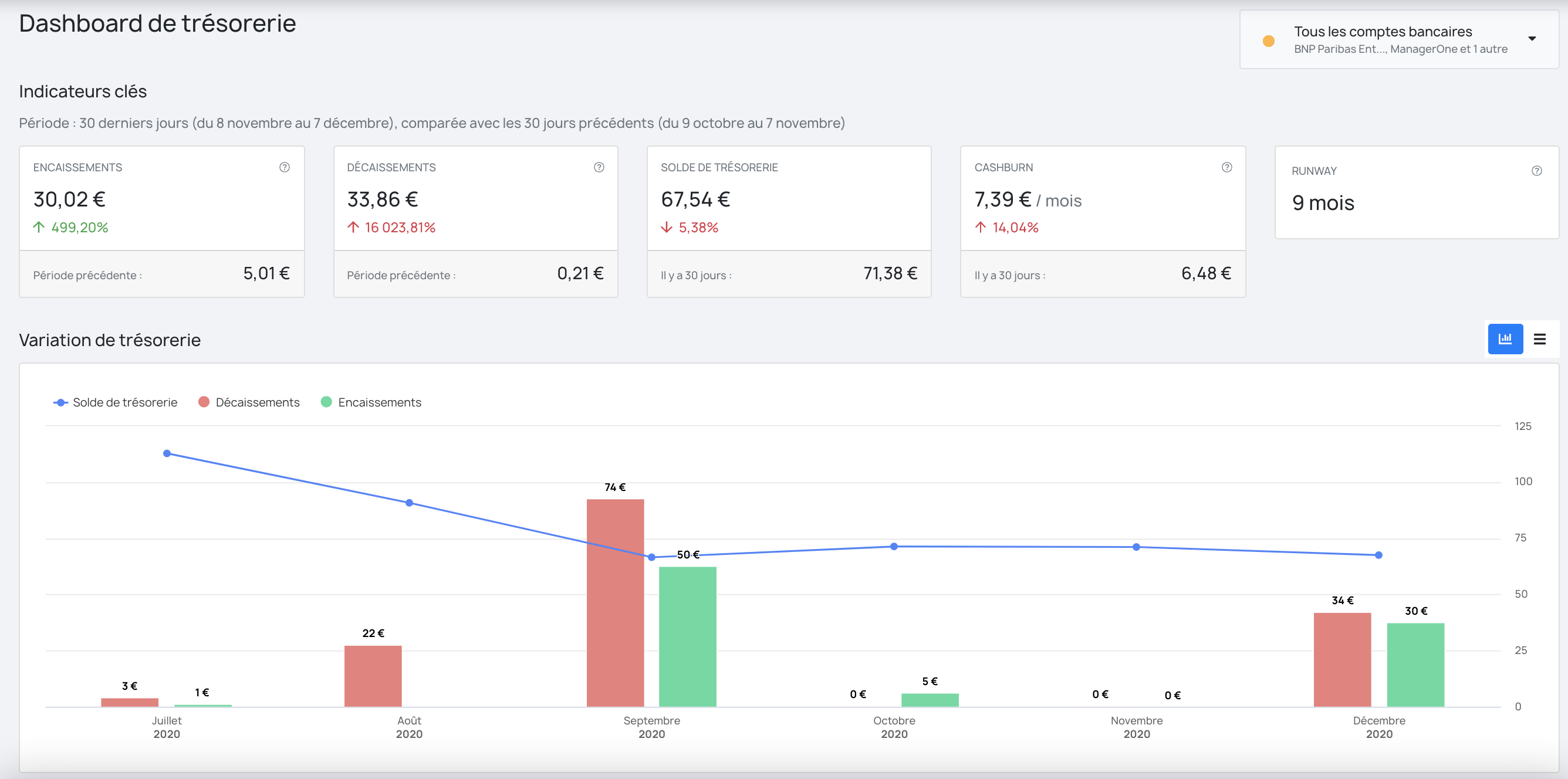The image size is (1568, 779).
Task: Click the September balance line point
Action: (652, 557)
